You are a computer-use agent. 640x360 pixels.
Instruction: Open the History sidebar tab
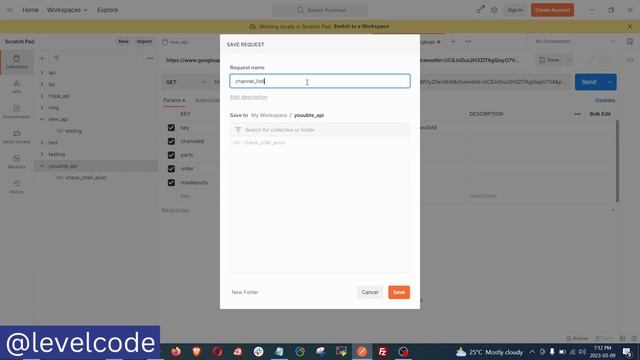point(17,187)
